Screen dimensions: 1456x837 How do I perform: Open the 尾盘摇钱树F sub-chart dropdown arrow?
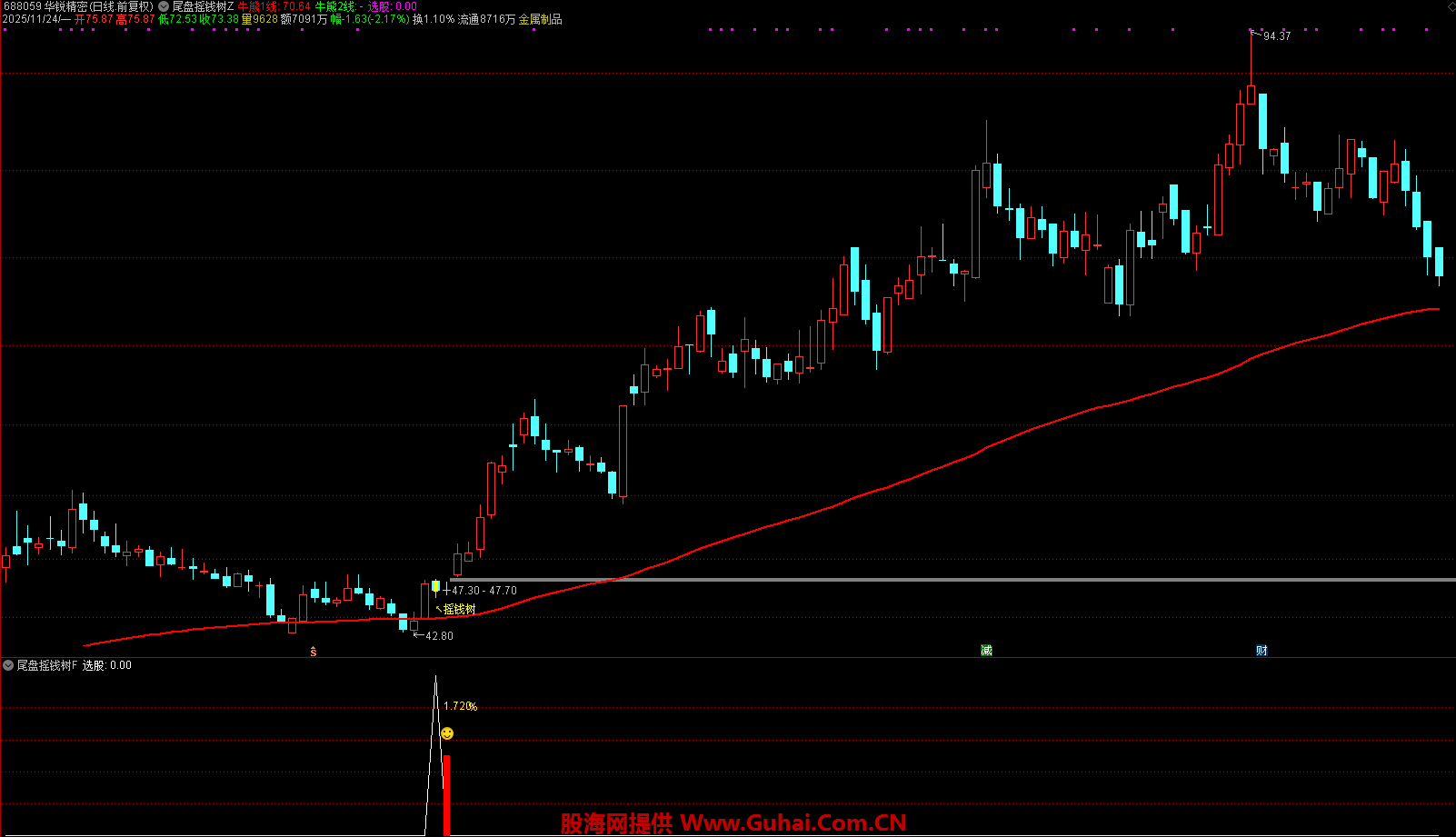[x=8, y=665]
